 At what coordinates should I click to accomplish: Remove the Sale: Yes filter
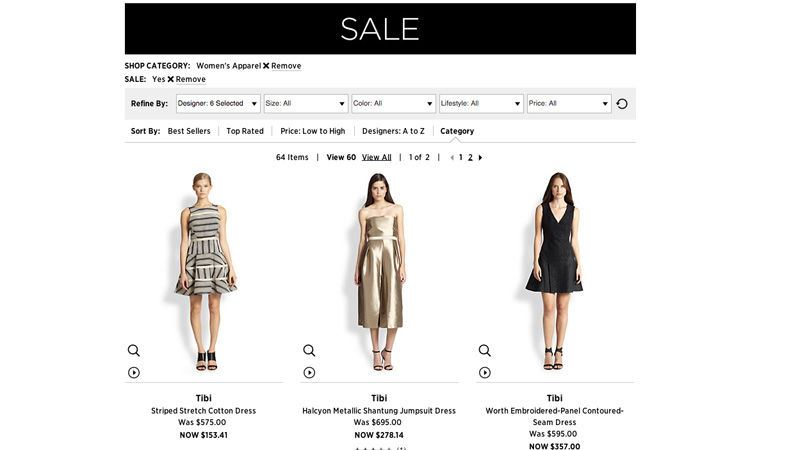coord(185,79)
